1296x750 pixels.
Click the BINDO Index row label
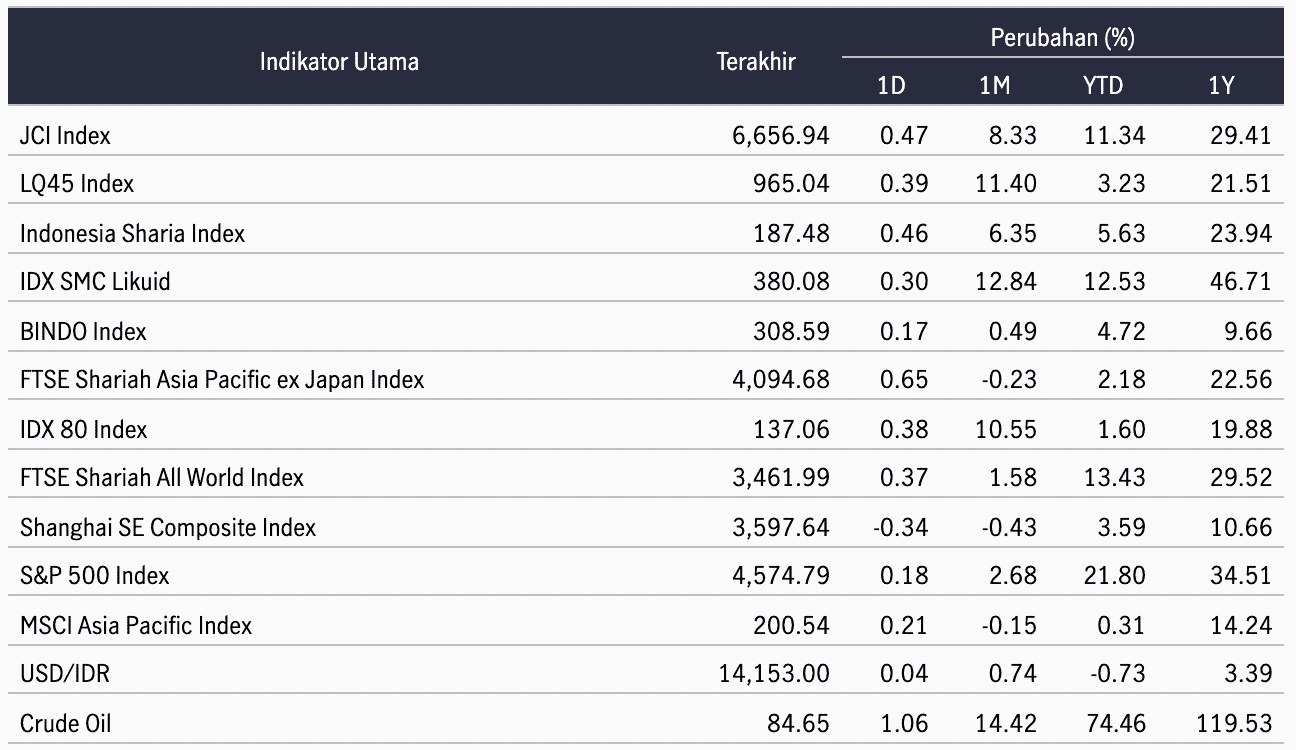83,331
